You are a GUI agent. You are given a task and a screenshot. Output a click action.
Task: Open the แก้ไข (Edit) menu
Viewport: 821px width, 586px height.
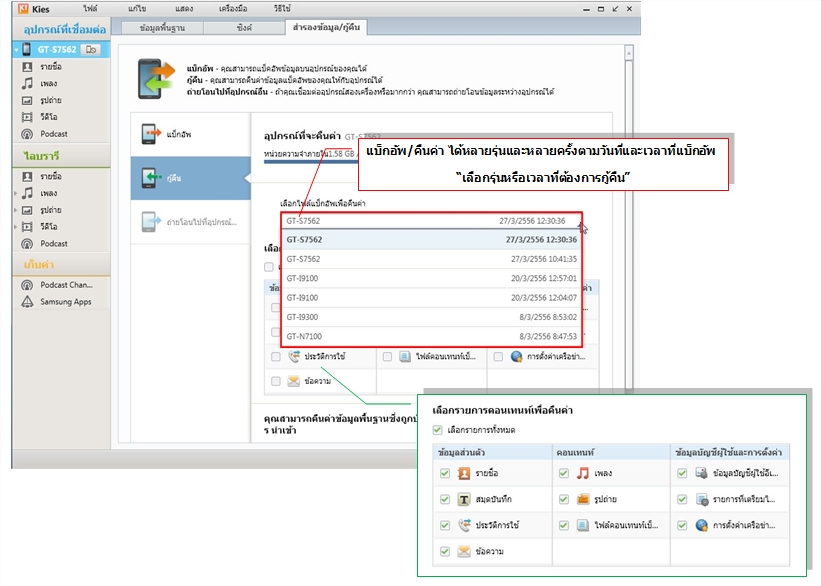pos(137,9)
